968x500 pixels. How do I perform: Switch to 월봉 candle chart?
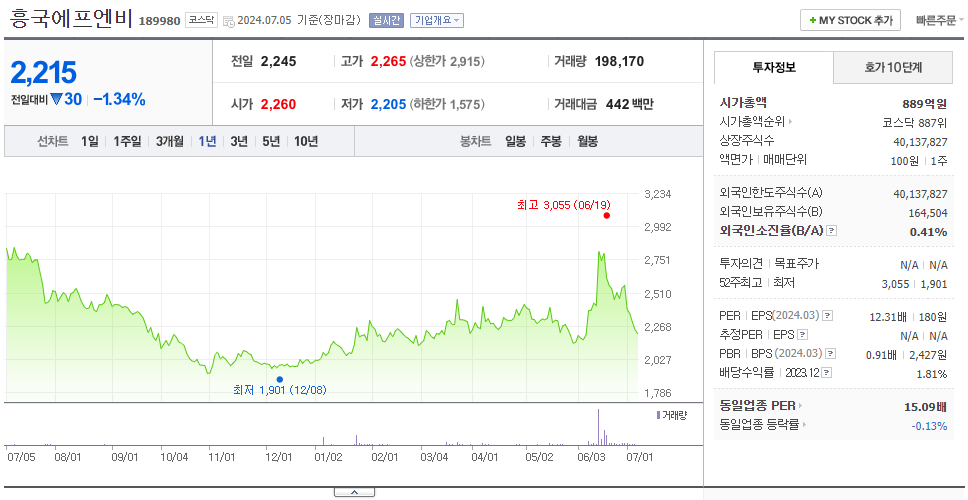point(588,141)
